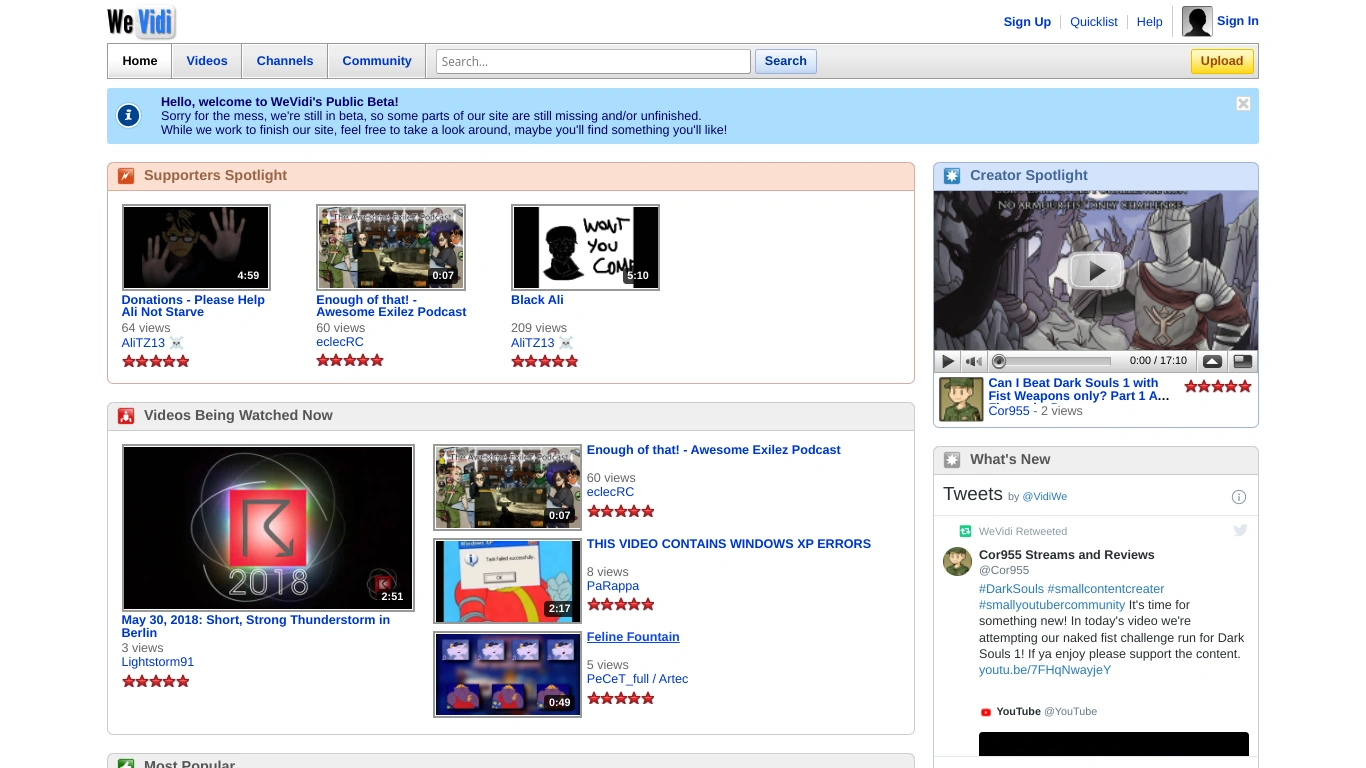Image resolution: width=1366 pixels, height=768 pixels.
Task: Open the Tweets info icon
Action: (x=1239, y=497)
